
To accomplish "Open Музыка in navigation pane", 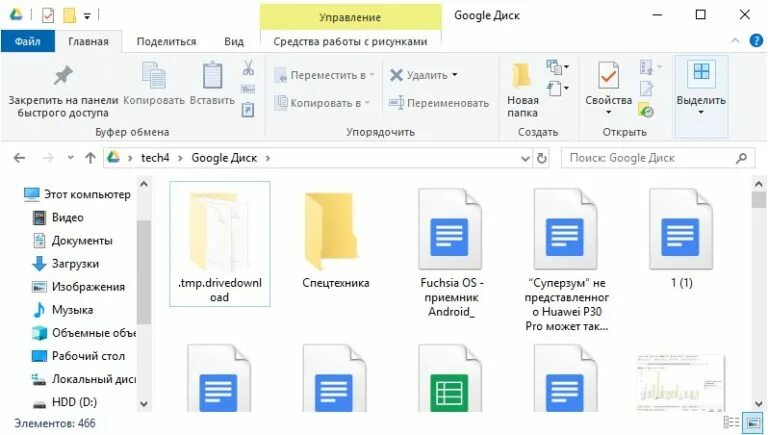I will tap(63, 310).
